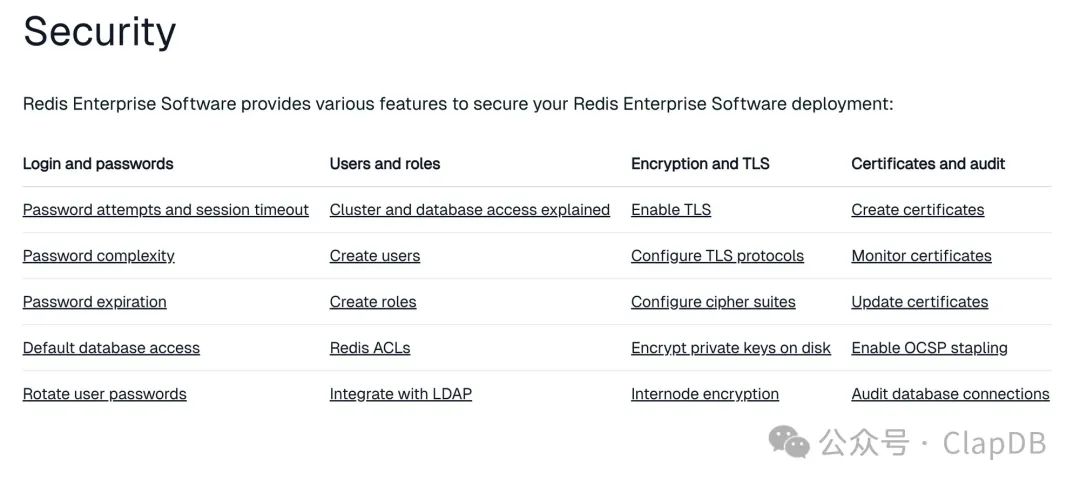The width and height of the screenshot is (1080, 486).
Task: Open Integrate with LDAP link
Action: pyautogui.click(x=400, y=394)
